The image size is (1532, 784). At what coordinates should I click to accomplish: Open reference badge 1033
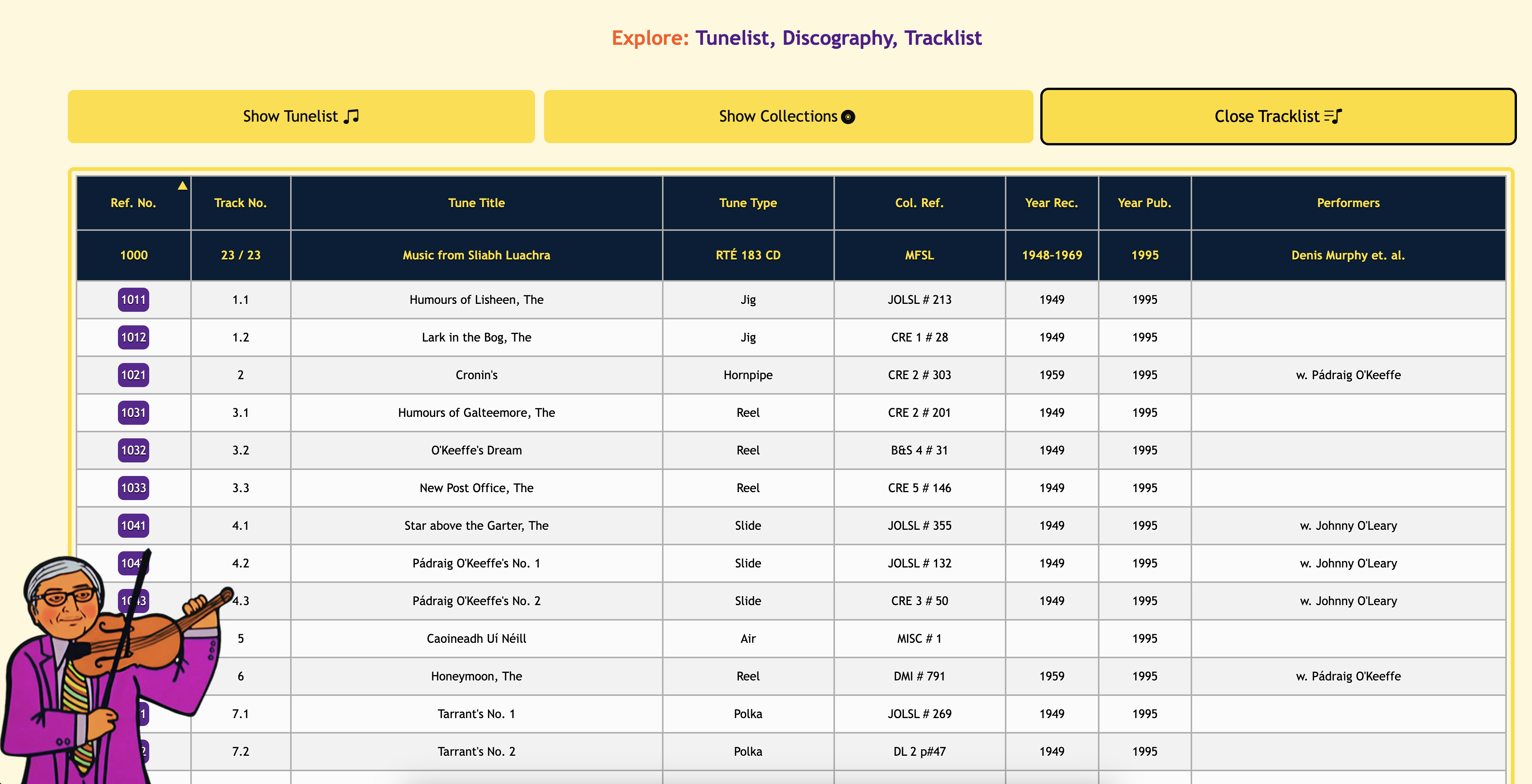coord(133,488)
